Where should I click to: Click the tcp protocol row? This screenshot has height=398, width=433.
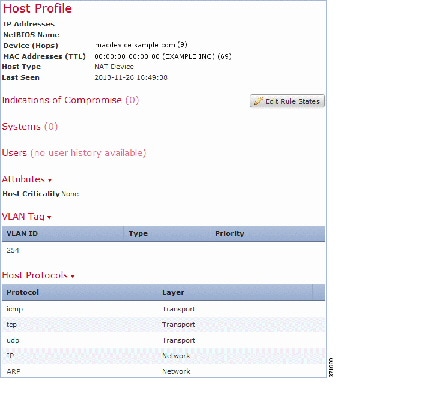pos(163,325)
